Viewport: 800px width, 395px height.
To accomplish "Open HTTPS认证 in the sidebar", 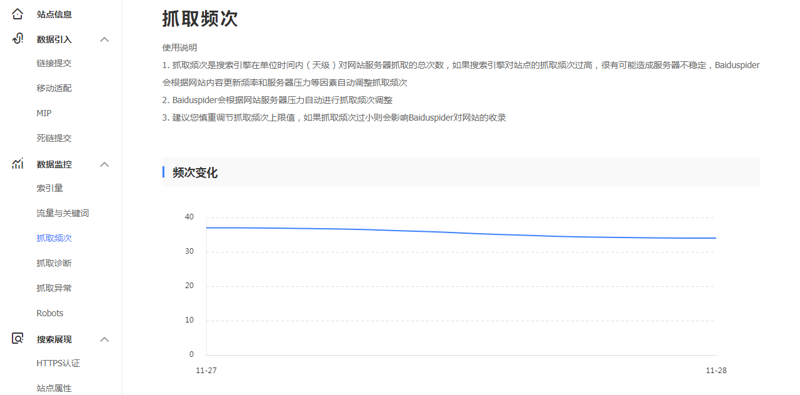I will pos(58,363).
